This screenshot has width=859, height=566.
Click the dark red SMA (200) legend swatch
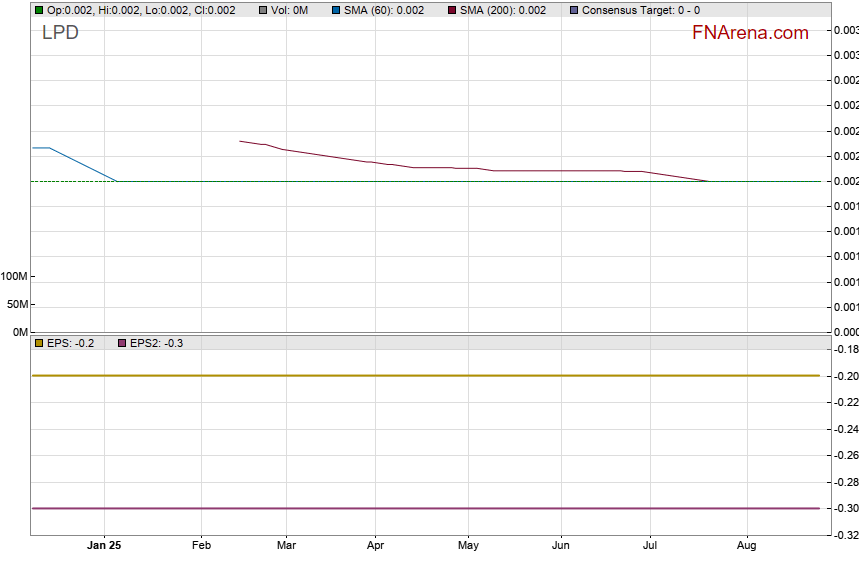pos(452,10)
